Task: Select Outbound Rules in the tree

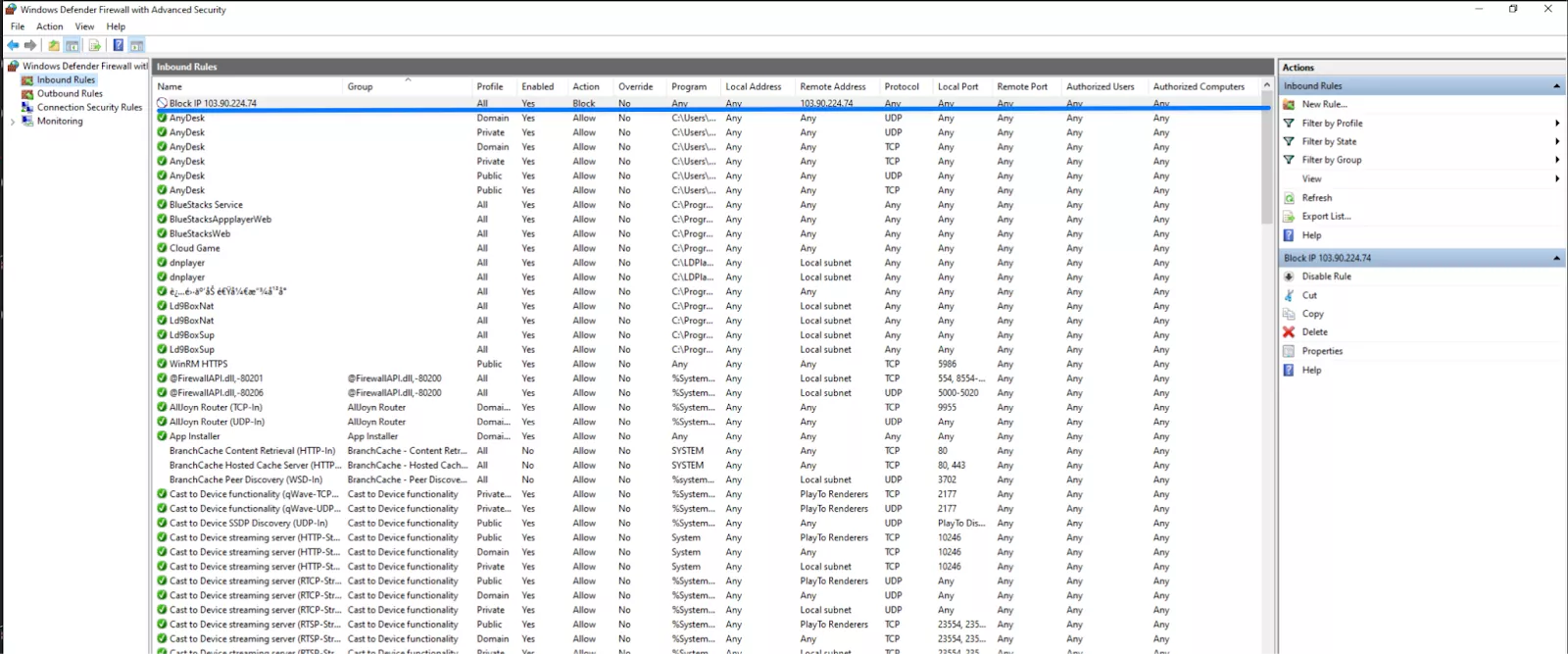Action: 70,94
